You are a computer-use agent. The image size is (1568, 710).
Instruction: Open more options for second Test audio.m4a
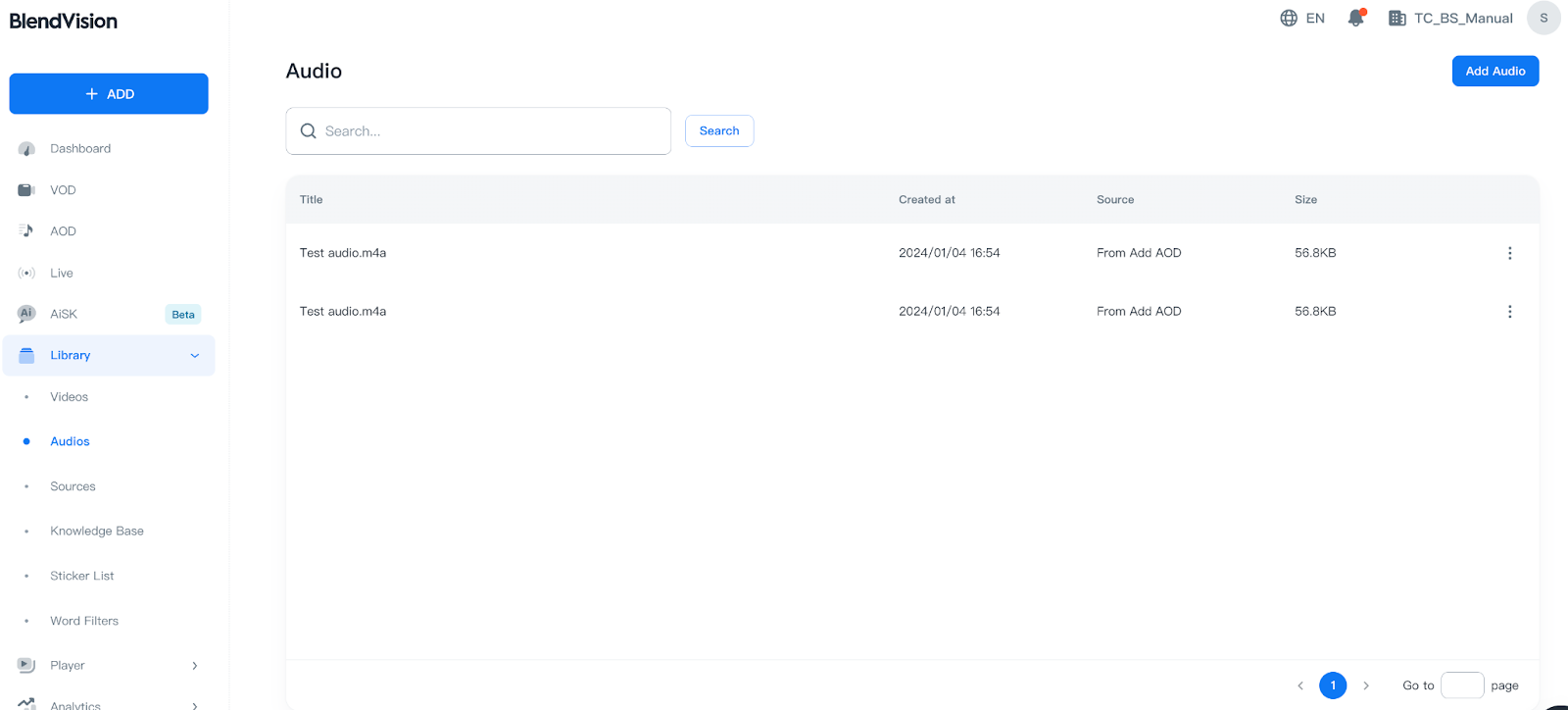point(1509,312)
